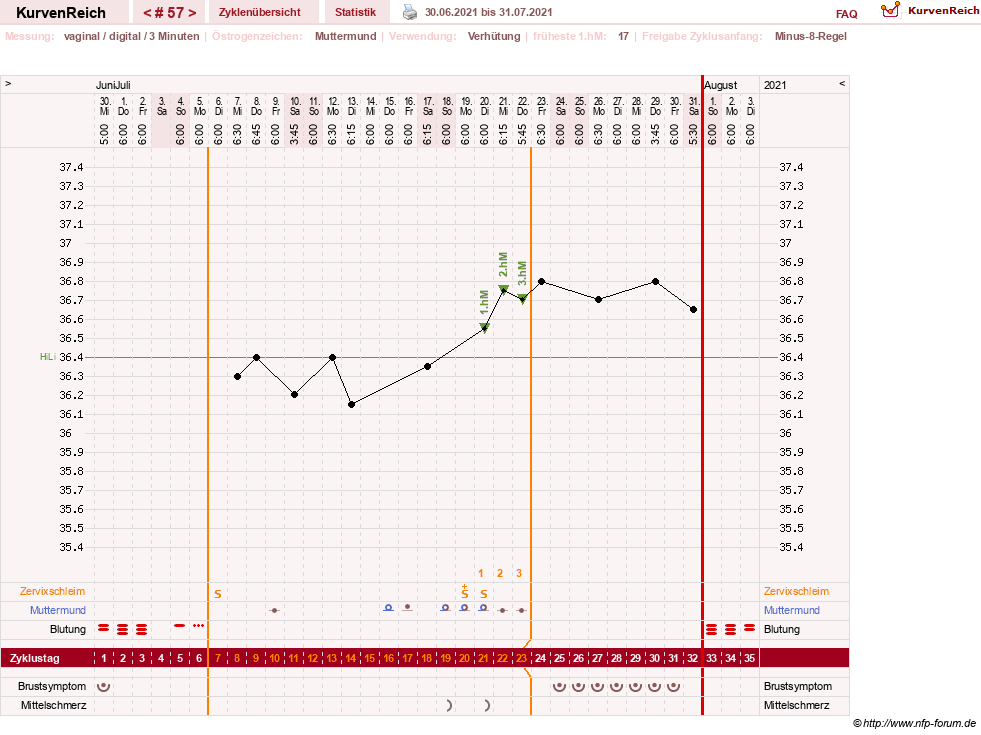Click the right Muttermund row label
This screenshot has height=735, width=981.
pyautogui.click(x=791, y=610)
